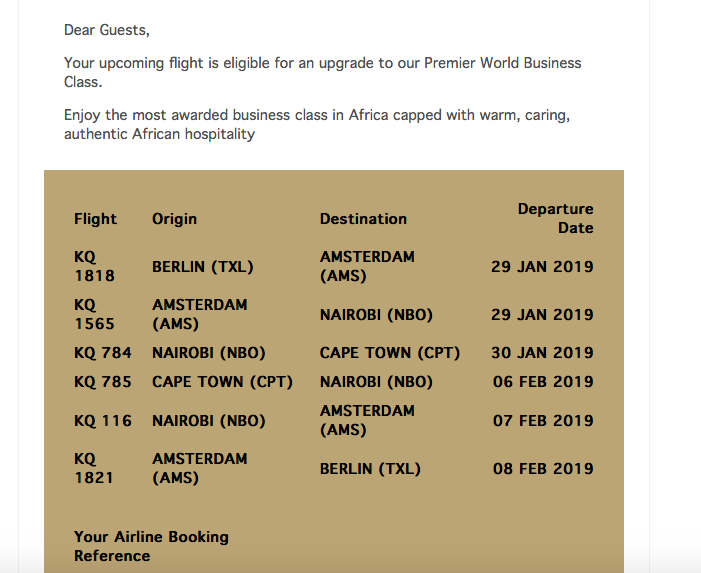Click the Departure Date column header
Image resolution: width=701 pixels, height=573 pixels.
[555, 218]
